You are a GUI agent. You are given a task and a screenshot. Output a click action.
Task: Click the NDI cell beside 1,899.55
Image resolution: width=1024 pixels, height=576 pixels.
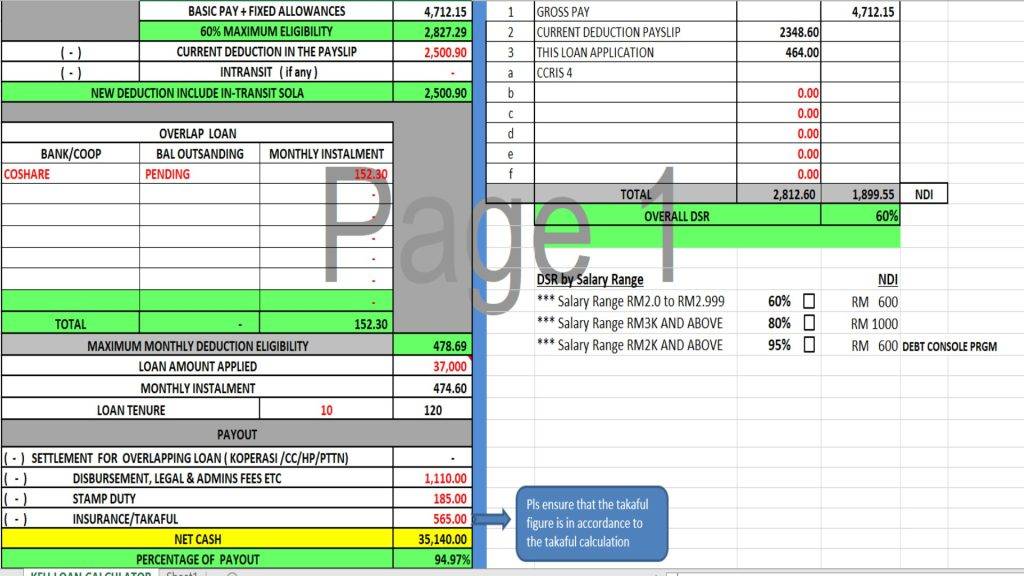[923, 194]
